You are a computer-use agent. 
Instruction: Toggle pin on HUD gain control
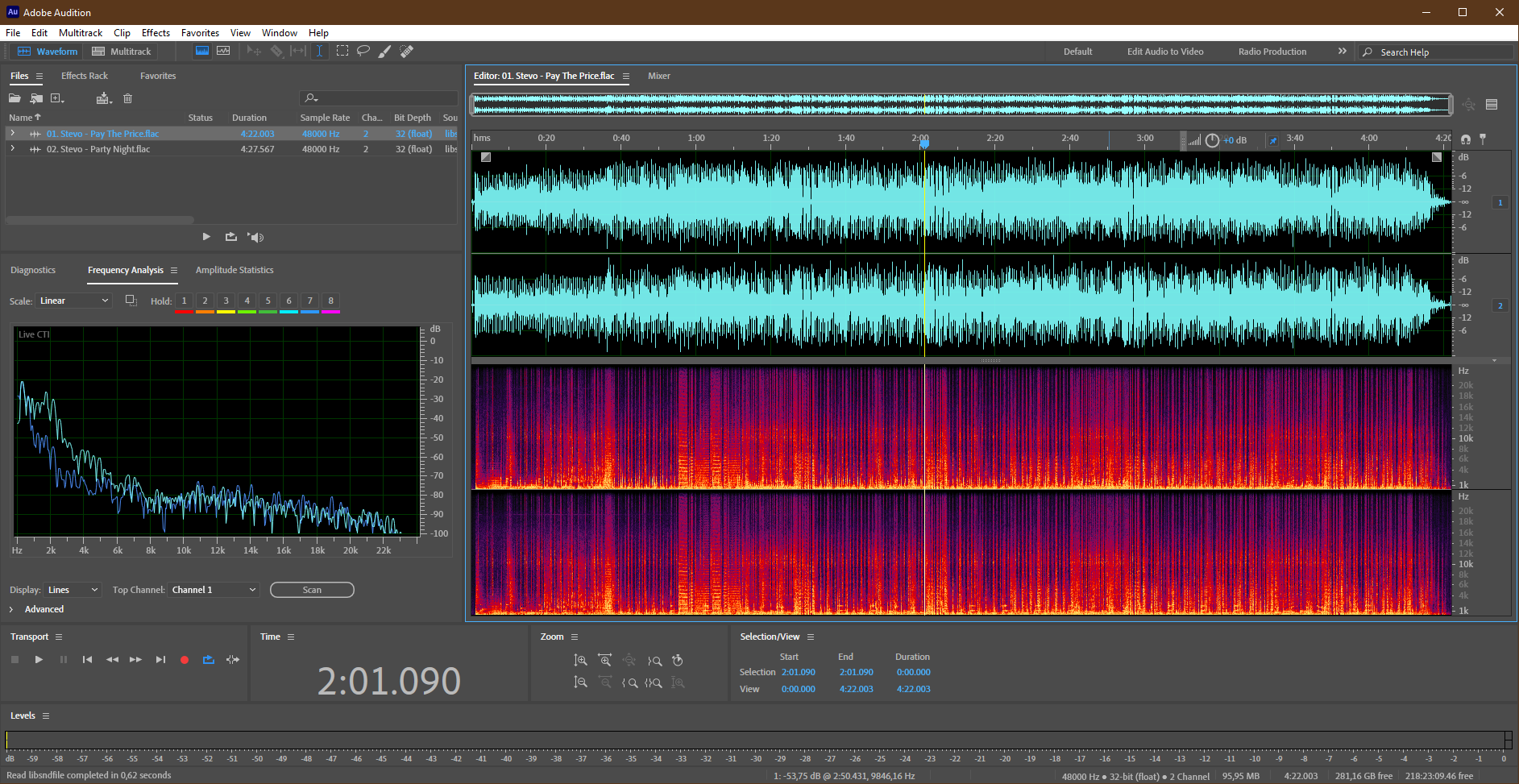1273,140
